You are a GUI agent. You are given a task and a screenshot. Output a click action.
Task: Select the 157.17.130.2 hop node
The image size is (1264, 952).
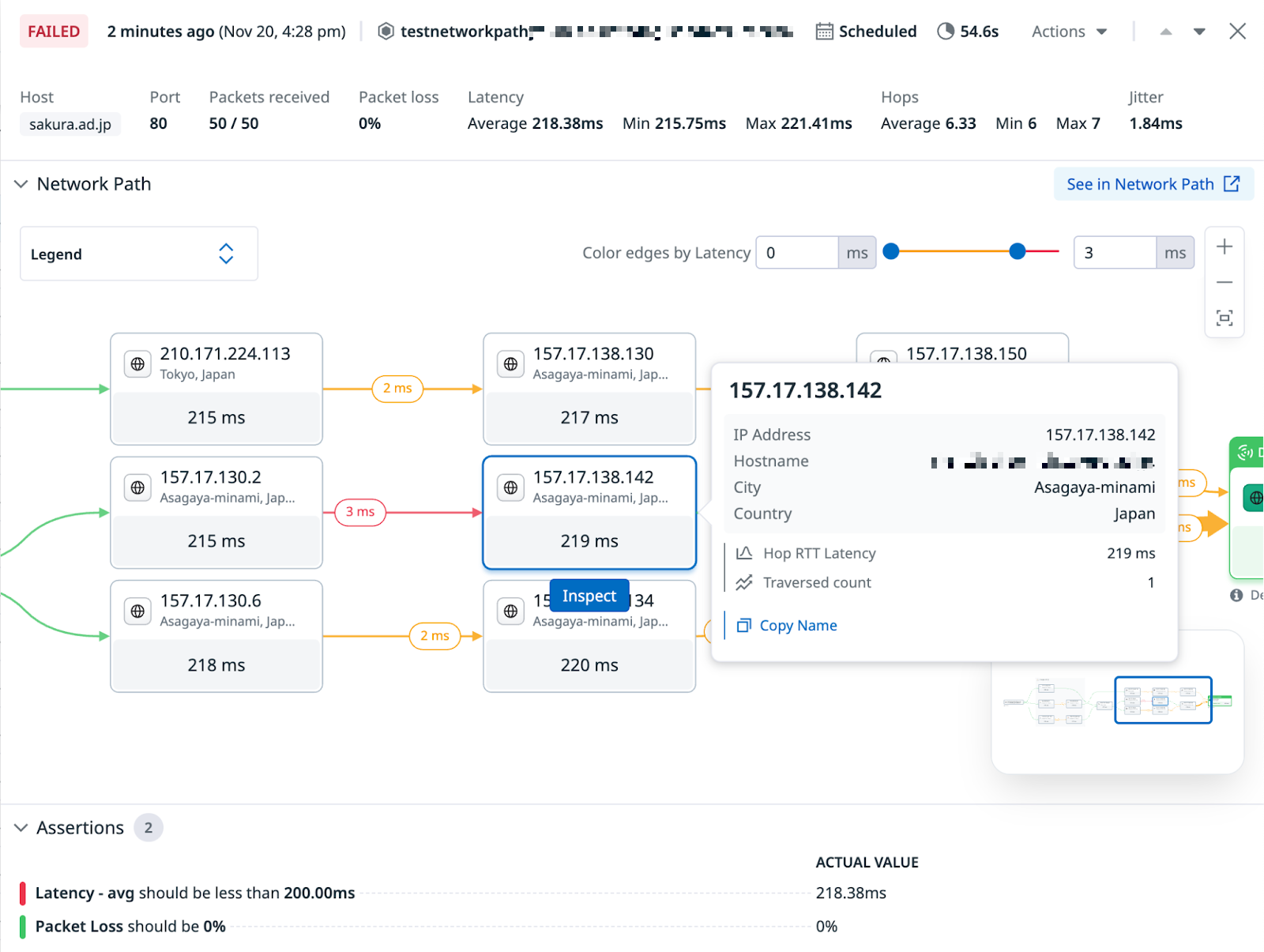[x=216, y=512]
